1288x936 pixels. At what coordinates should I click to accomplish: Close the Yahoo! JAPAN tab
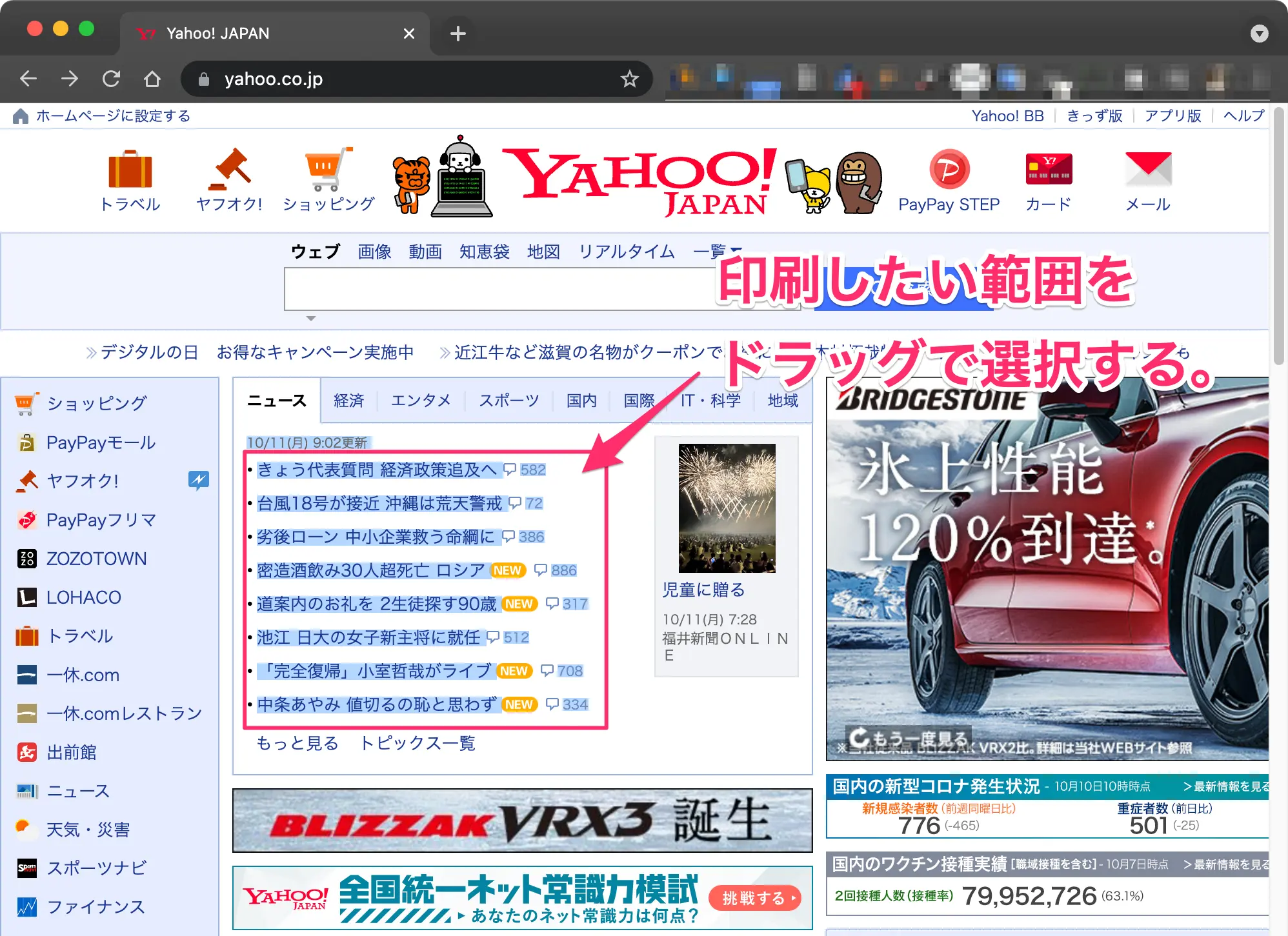coord(409,34)
